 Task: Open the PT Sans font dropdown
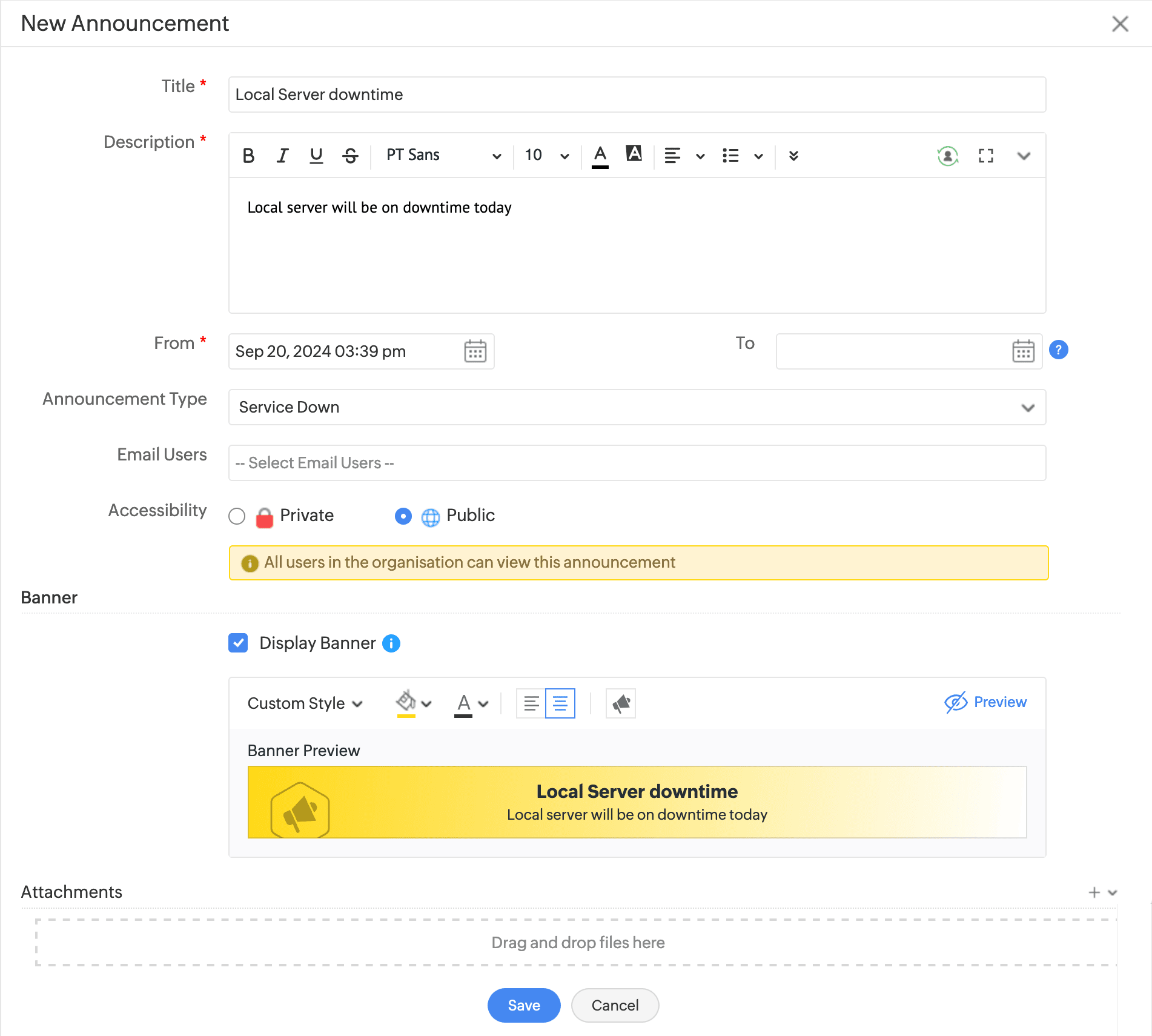[443, 156]
